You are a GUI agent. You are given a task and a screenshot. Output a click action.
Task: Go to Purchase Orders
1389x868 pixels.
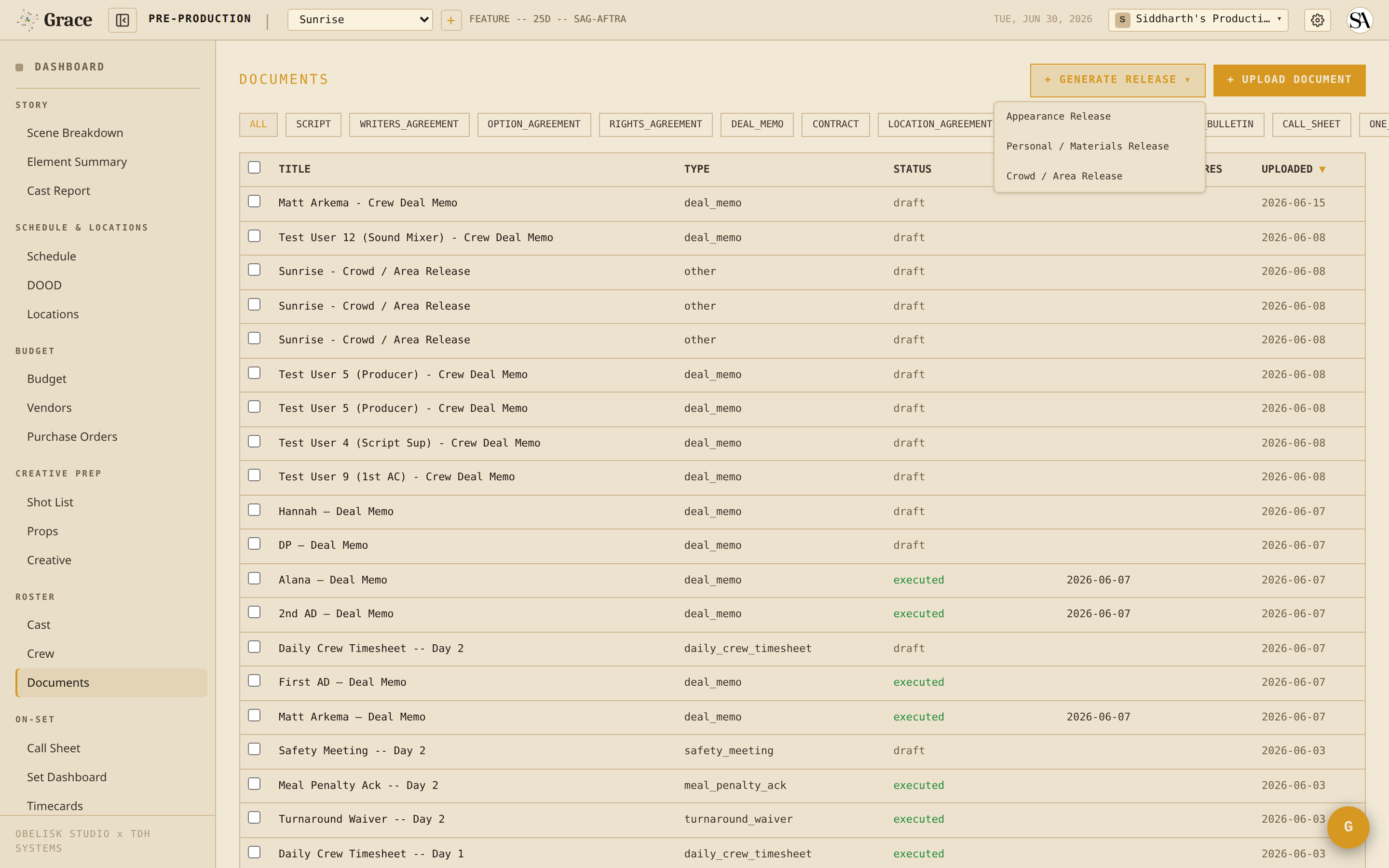click(x=72, y=437)
